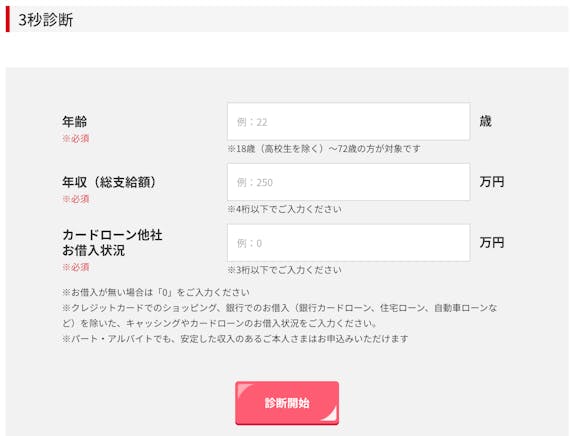Click the ※必須 mark under 年収
This screenshot has height=436, width=570.
[76, 199]
